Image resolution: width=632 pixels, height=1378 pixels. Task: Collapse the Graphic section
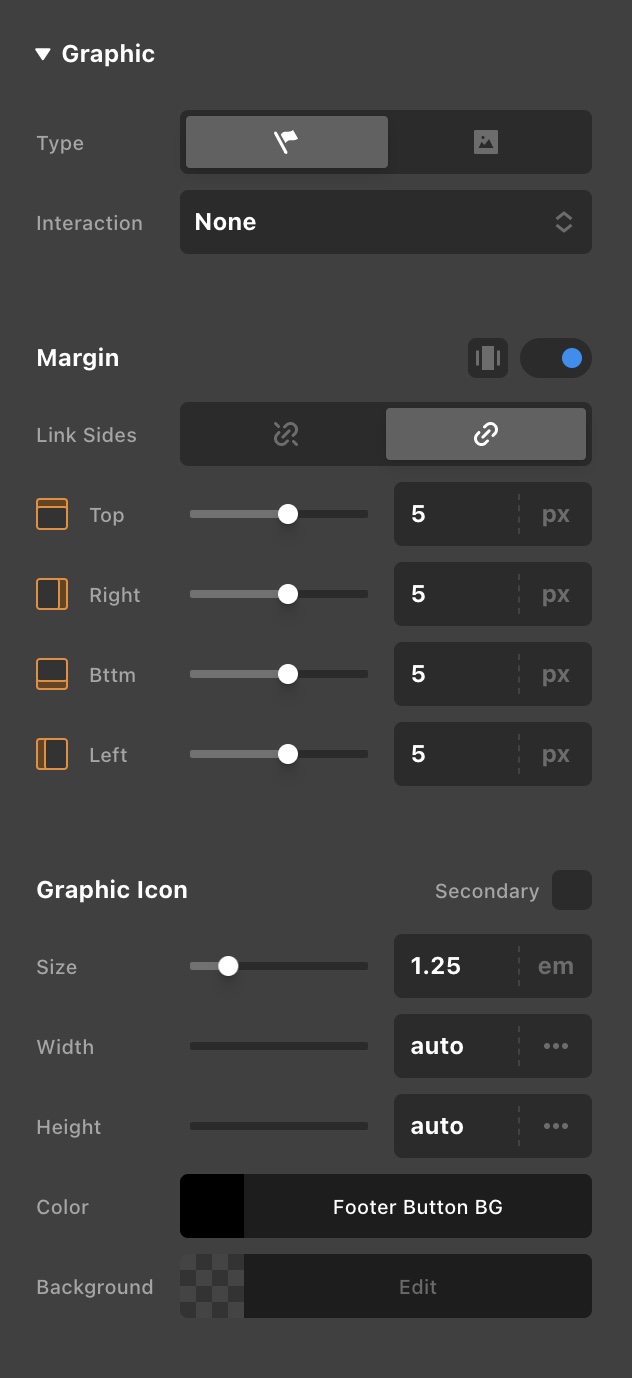43,54
